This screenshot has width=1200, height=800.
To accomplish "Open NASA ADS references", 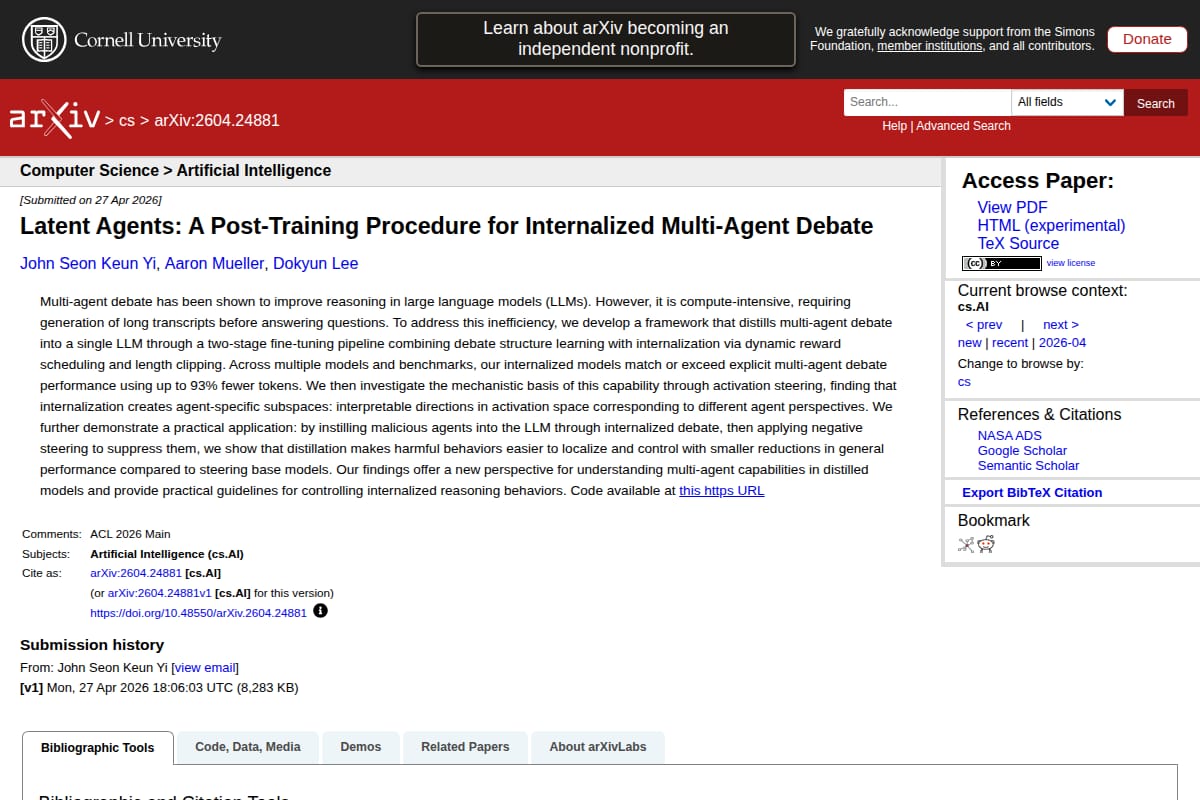I will [1009, 435].
